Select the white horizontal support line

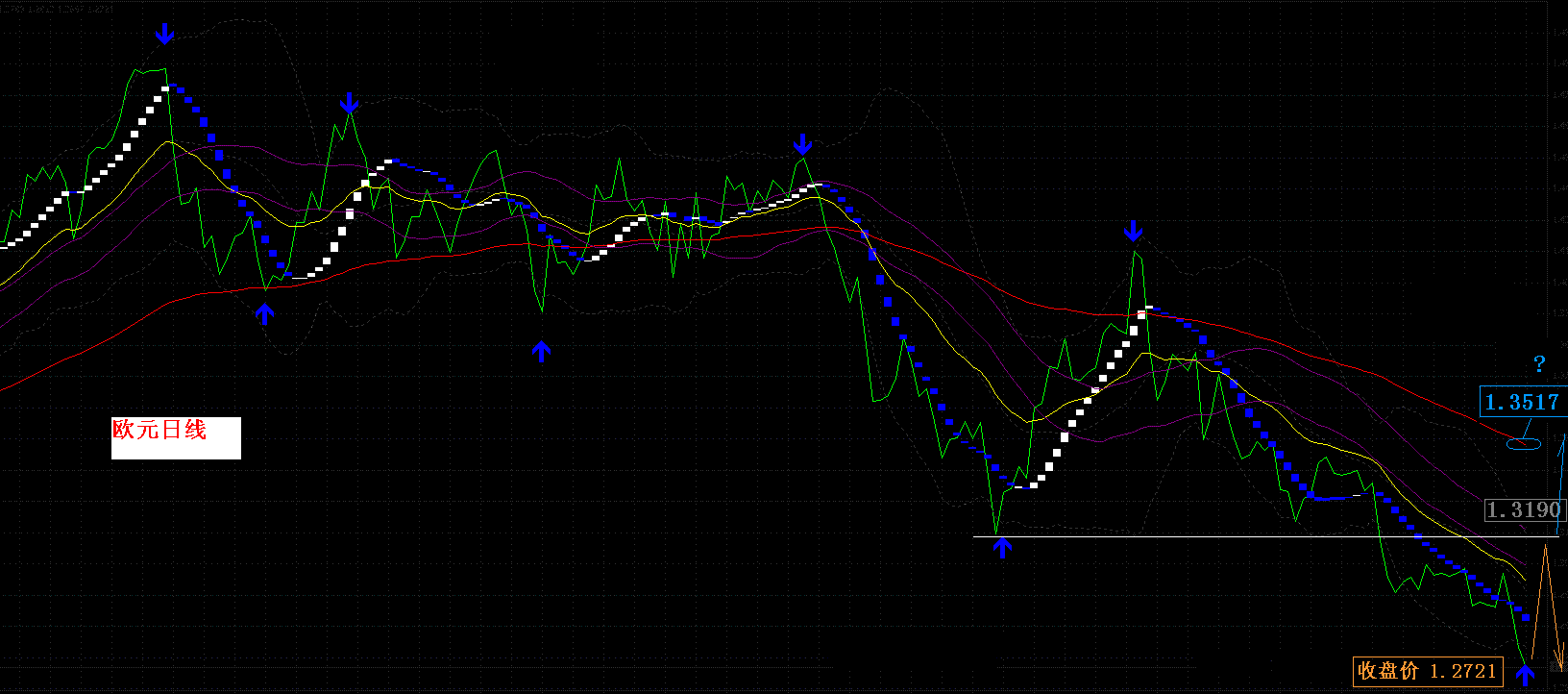click(x=1266, y=536)
